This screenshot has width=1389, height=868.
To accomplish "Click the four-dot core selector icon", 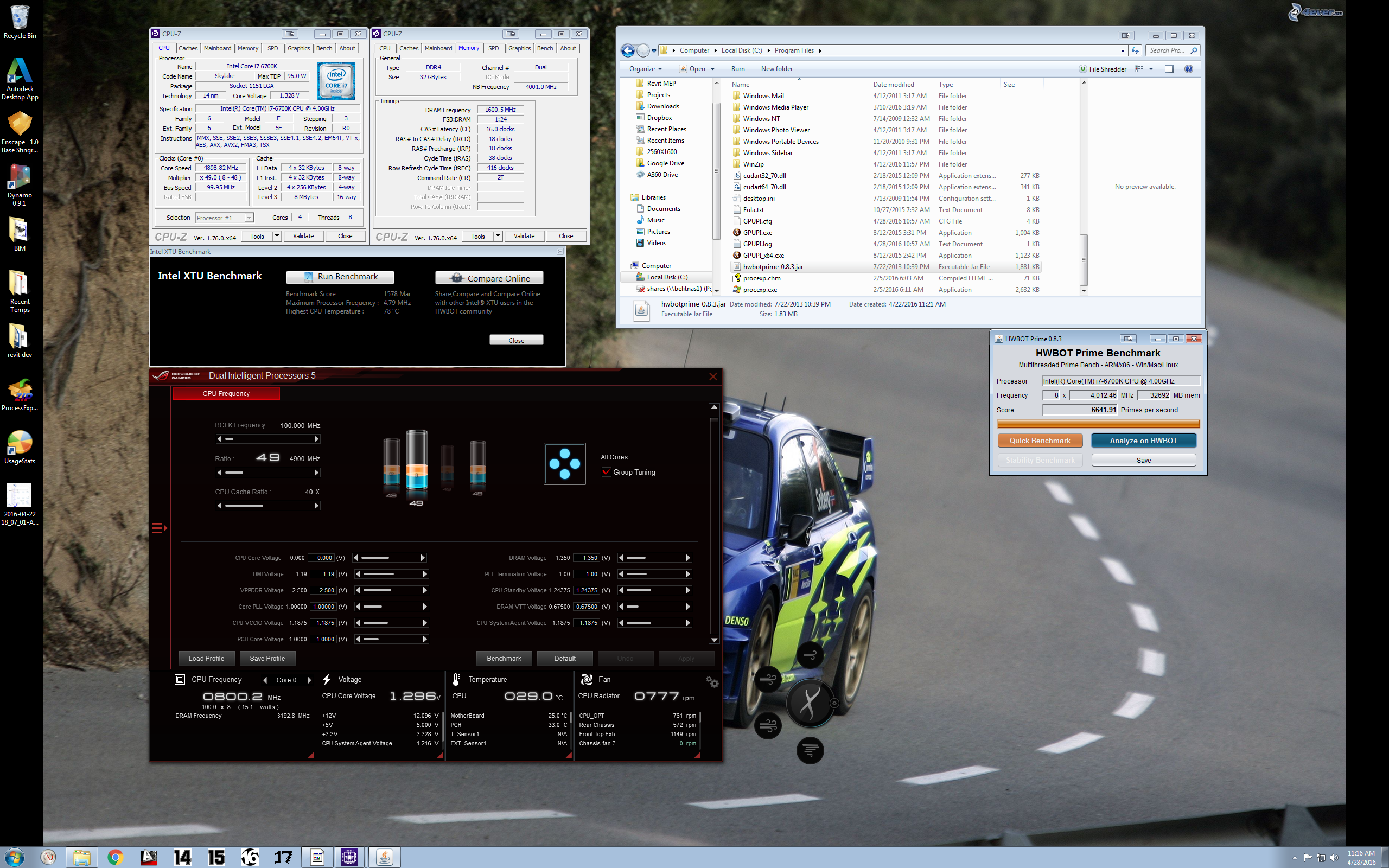I will point(564,463).
